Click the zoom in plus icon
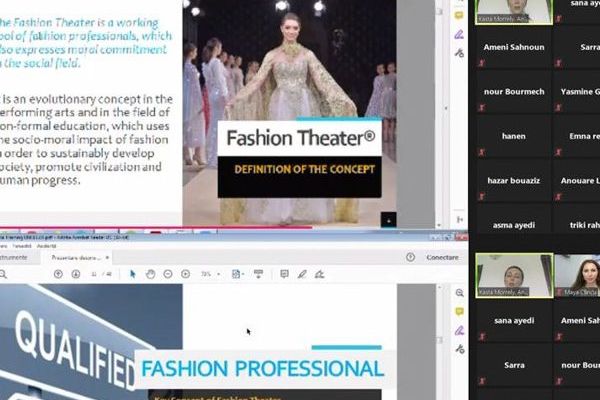 pyautogui.click(x=184, y=274)
